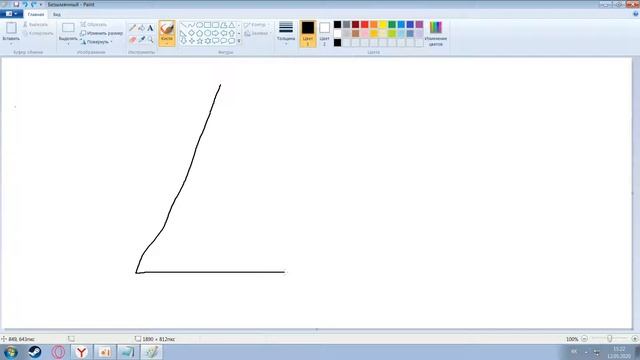Choose the yellow color swatch
Image resolution: width=640 pixels, height=360 pixels.
click(x=383, y=24)
